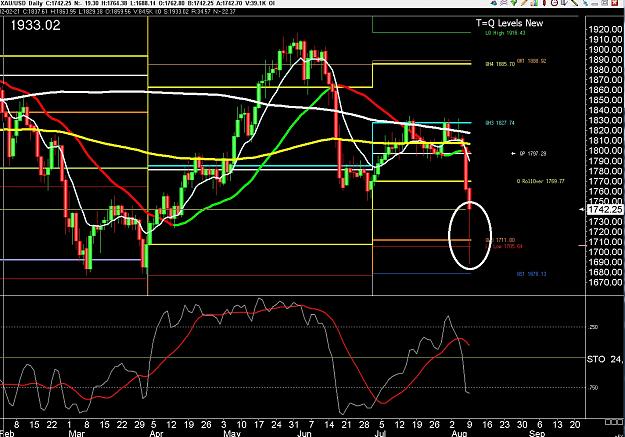Click the SP 1797.28 level label

tap(533, 154)
